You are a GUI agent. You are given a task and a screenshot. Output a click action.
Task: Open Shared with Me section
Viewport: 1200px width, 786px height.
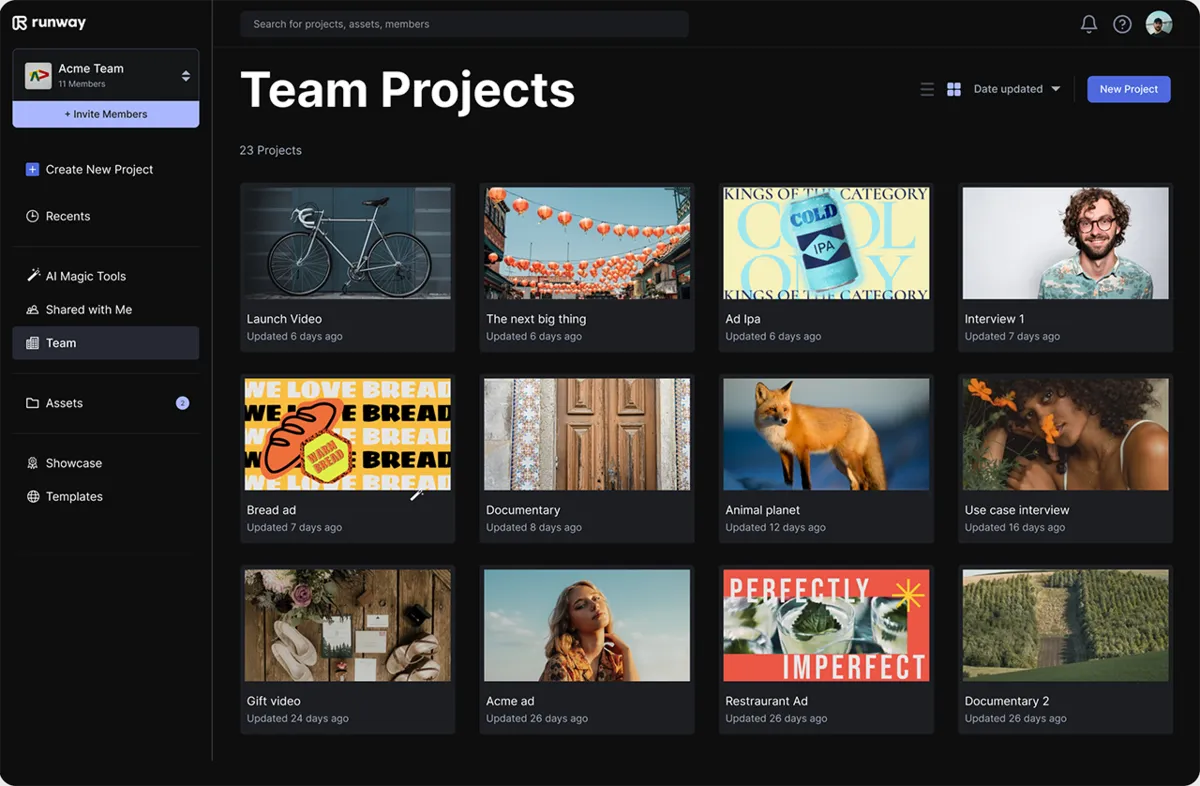[x=88, y=310]
